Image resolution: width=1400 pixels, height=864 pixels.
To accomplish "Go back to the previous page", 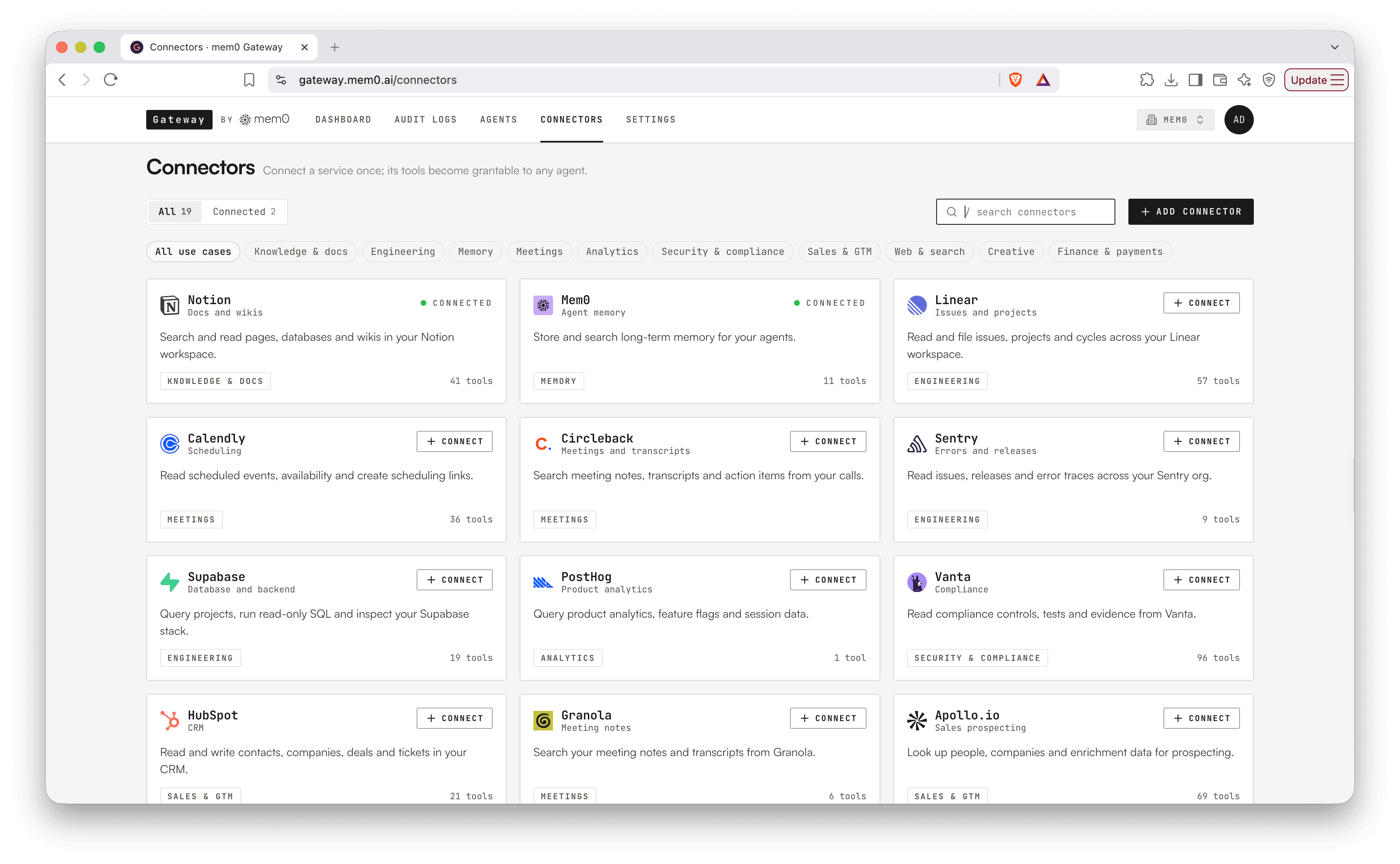I will [x=62, y=80].
